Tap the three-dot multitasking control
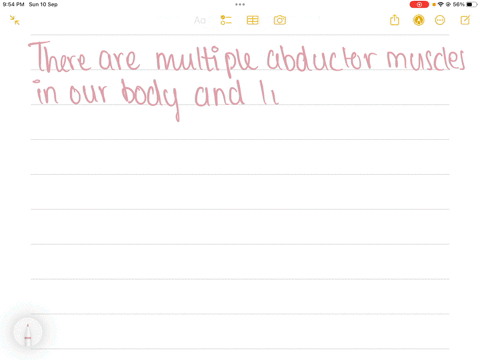Screen dimensions: 480x360 [240, 4]
